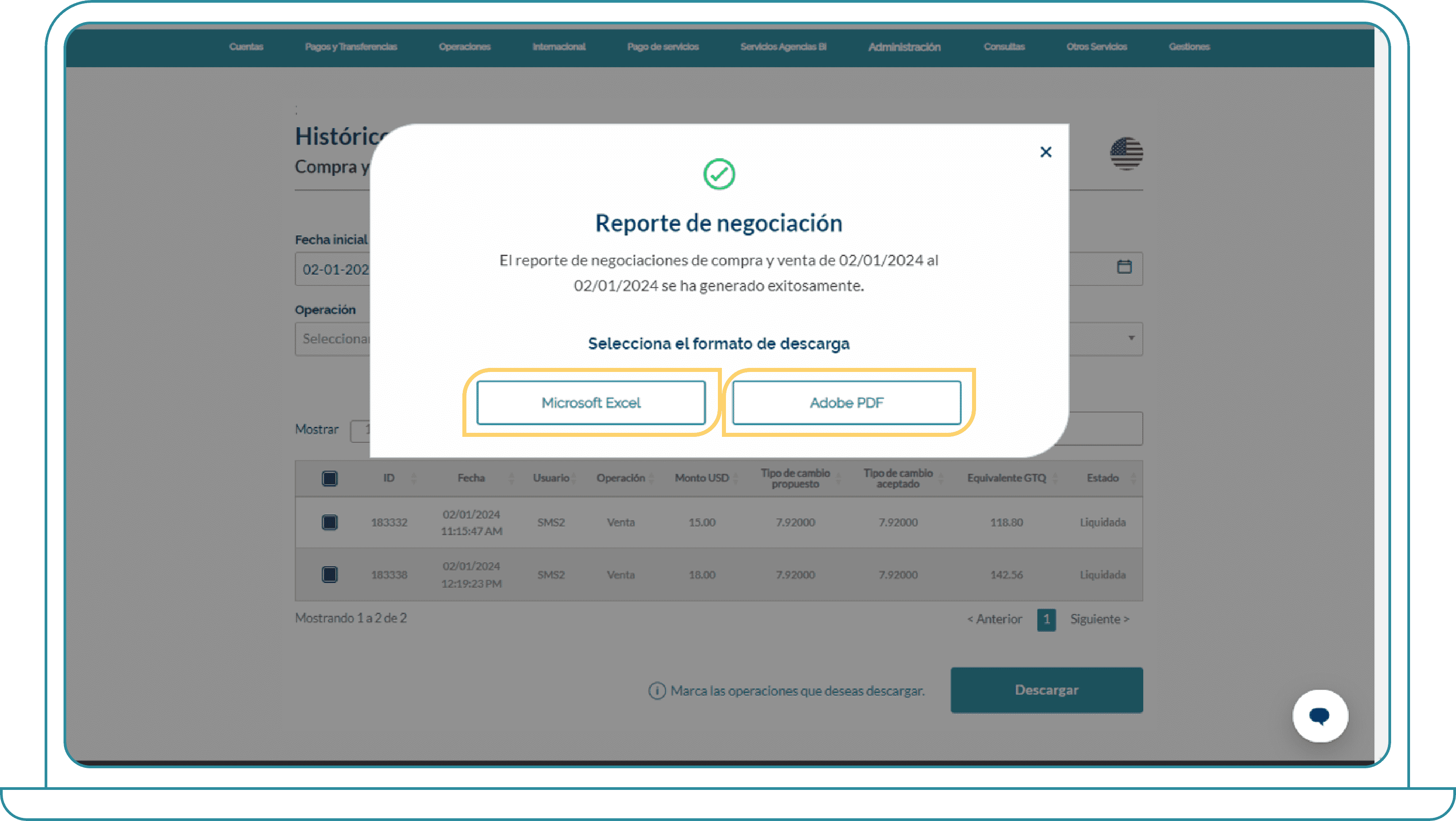Sort table by Equivalente GTQ column
1456x821 pixels.
click(1054, 478)
